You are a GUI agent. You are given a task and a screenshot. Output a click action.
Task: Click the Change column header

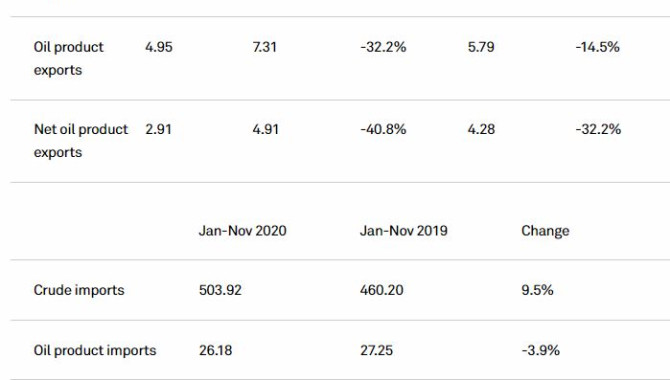tap(545, 231)
